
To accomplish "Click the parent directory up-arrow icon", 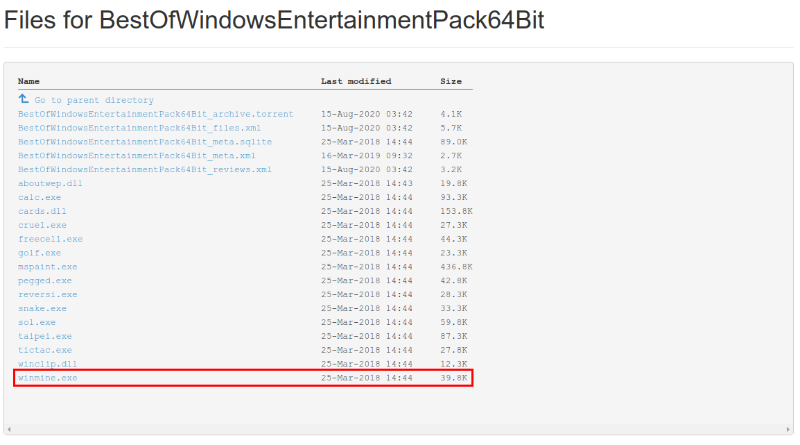I will pos(24,100).
